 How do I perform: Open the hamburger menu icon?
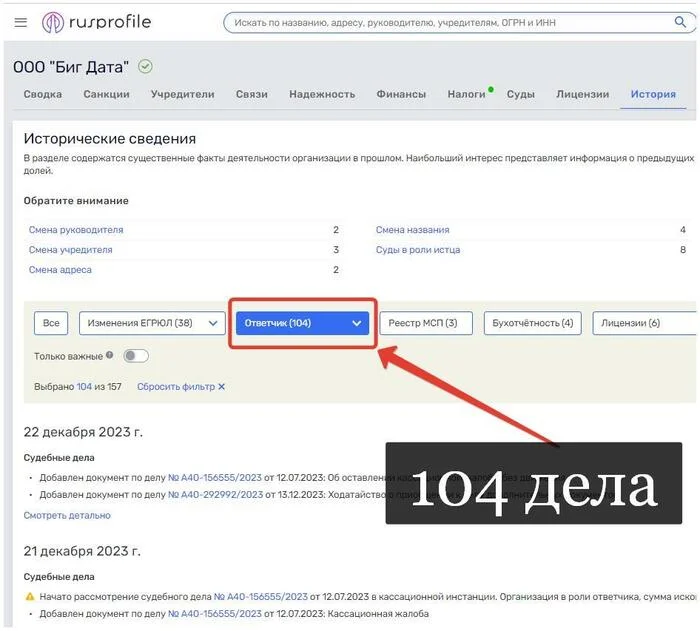pyautogui.click(x=21, y=22)
